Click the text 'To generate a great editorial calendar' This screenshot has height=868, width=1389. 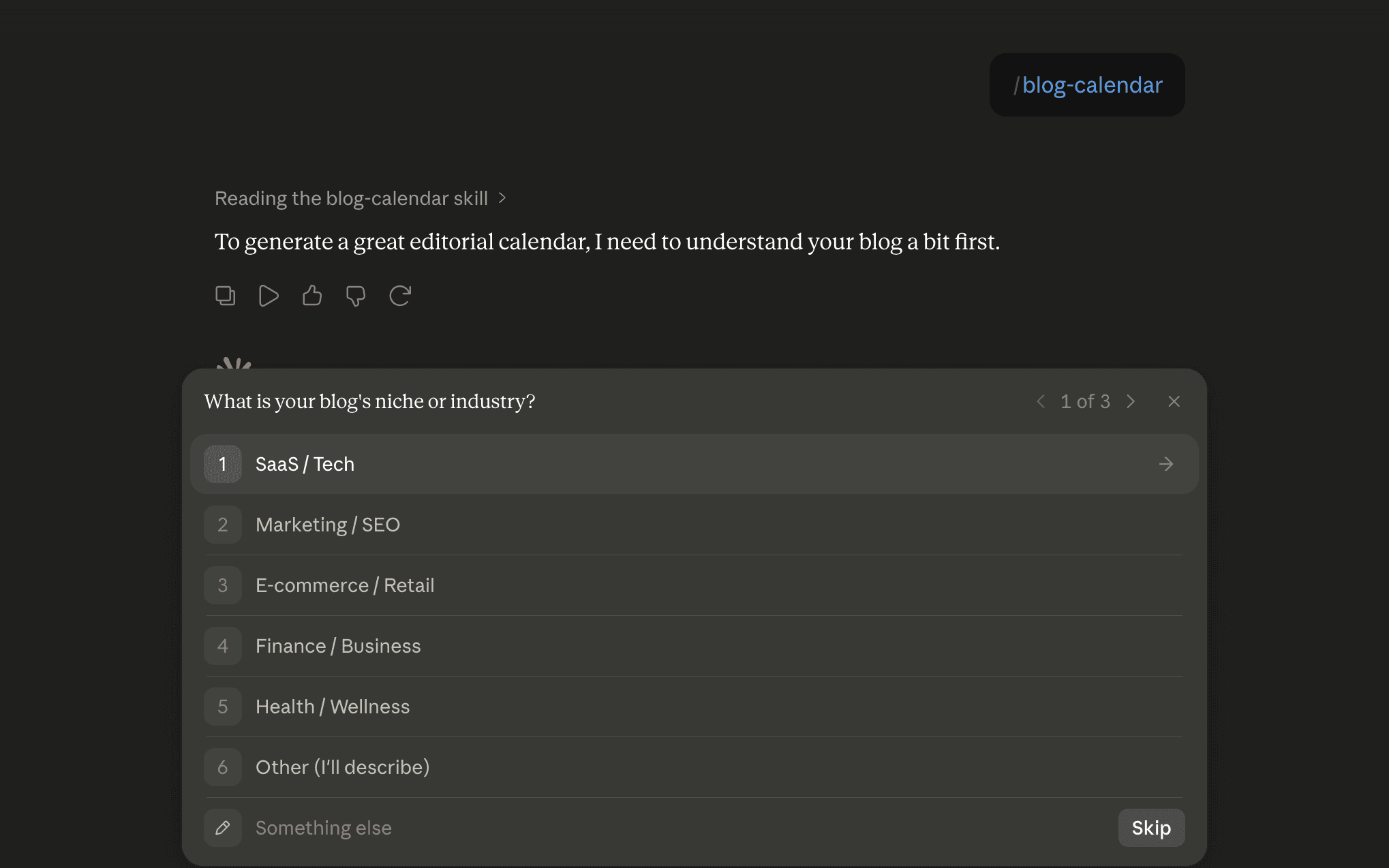[401, 242]
